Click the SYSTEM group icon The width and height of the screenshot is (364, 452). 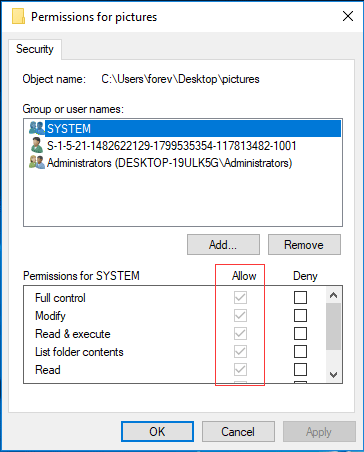36,128
